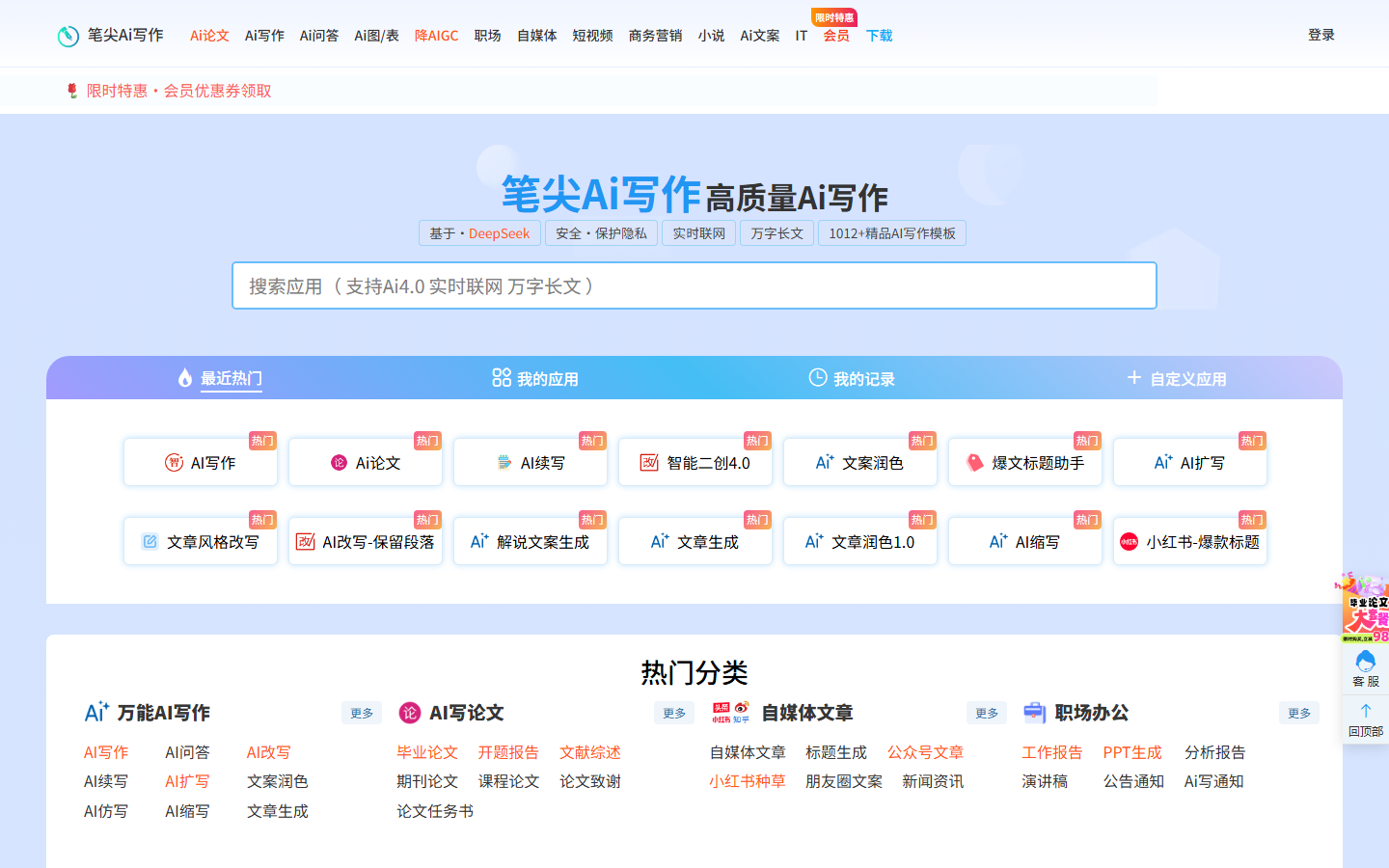The height and width of the screenshot is (868, 1389).
Task: Open the 文章风格改写 app card
Action: click(x=201, y=541)
